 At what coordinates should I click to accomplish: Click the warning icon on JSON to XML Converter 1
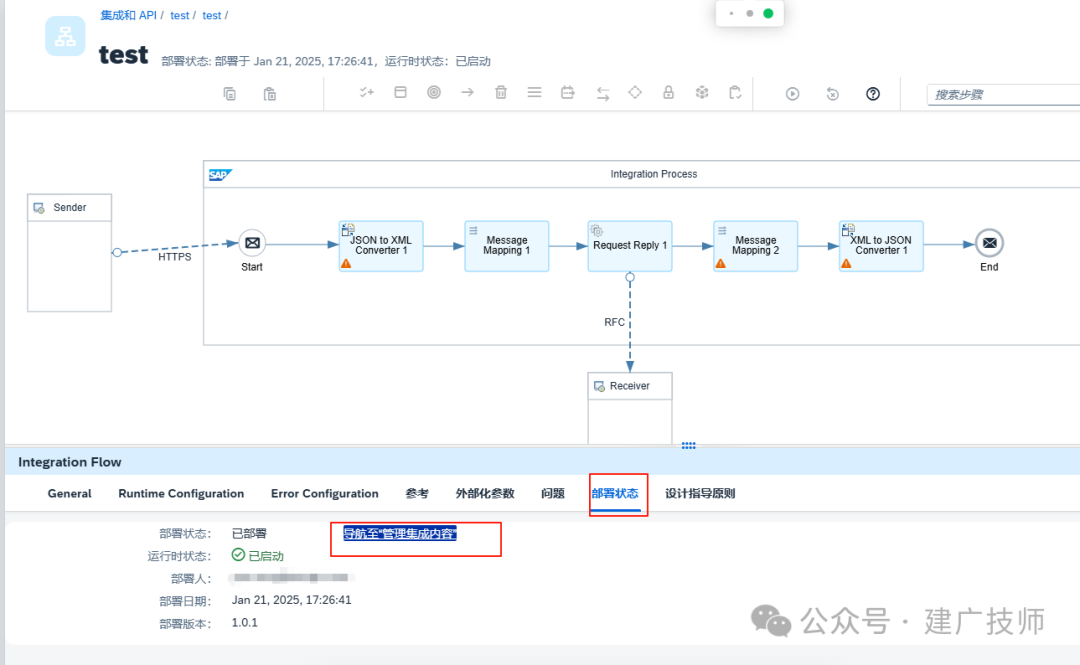coord(346,264)
